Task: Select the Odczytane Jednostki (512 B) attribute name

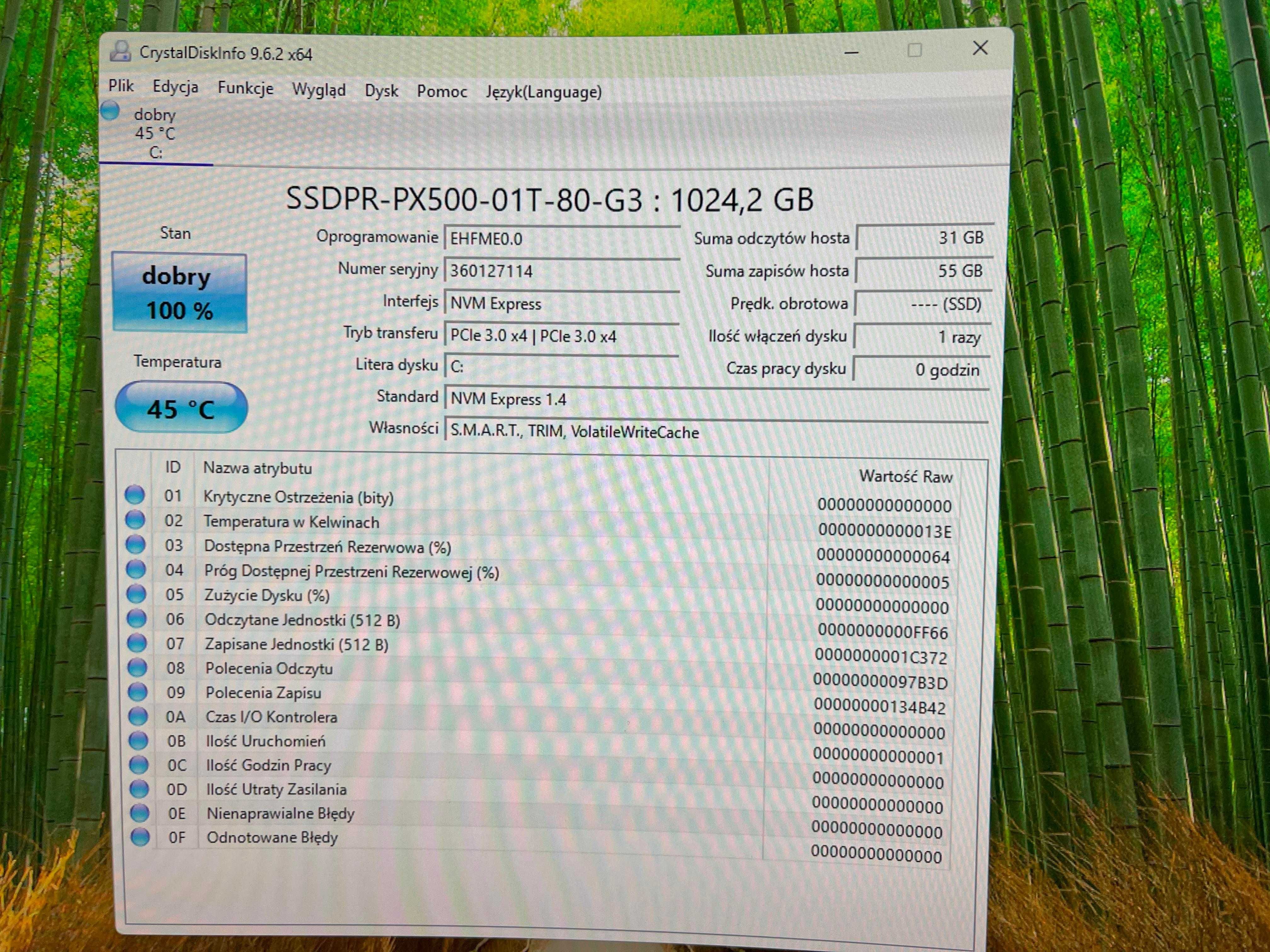Action: [303, 620]
